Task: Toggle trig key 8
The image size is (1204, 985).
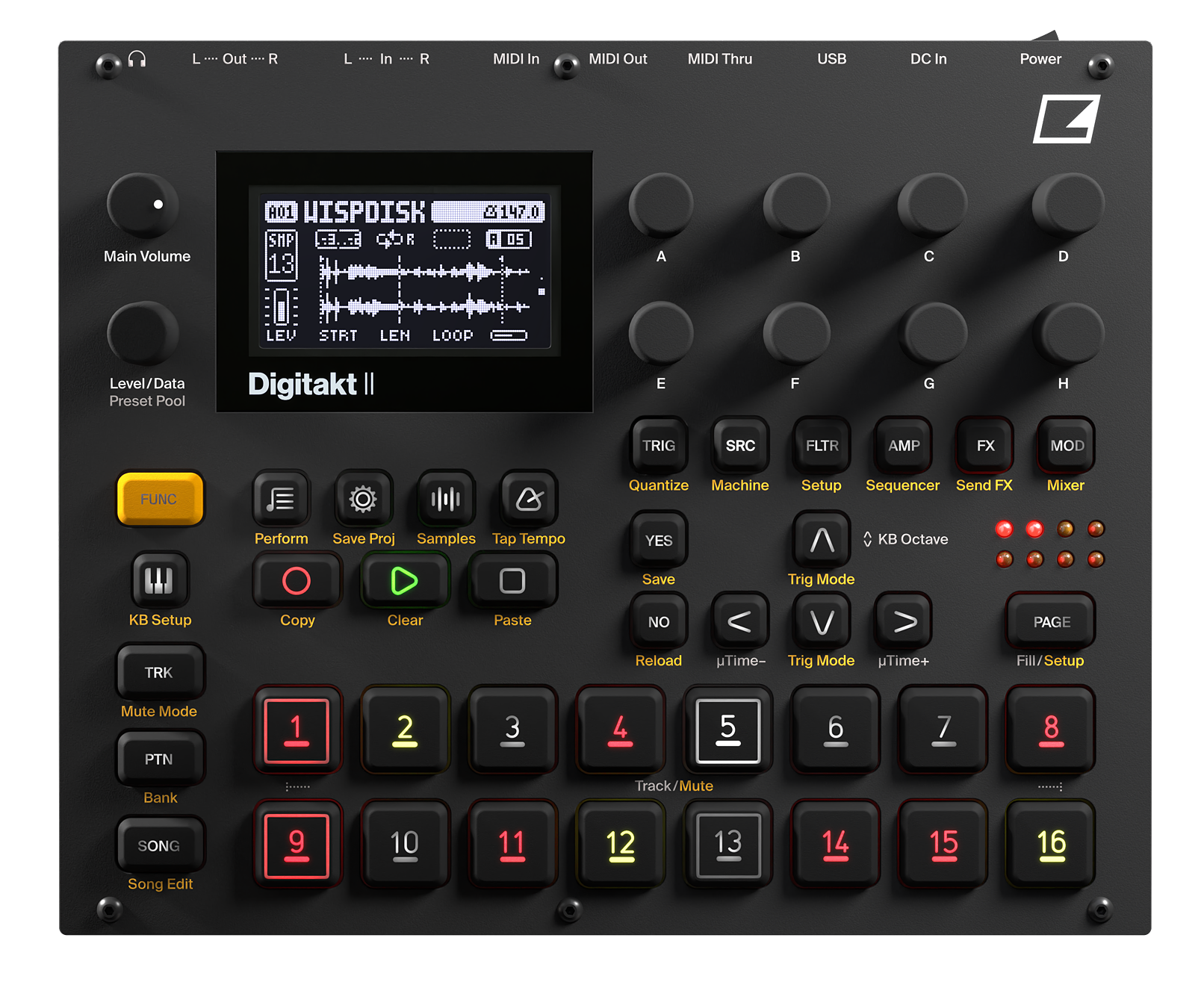Action: tap(1052, 729)
